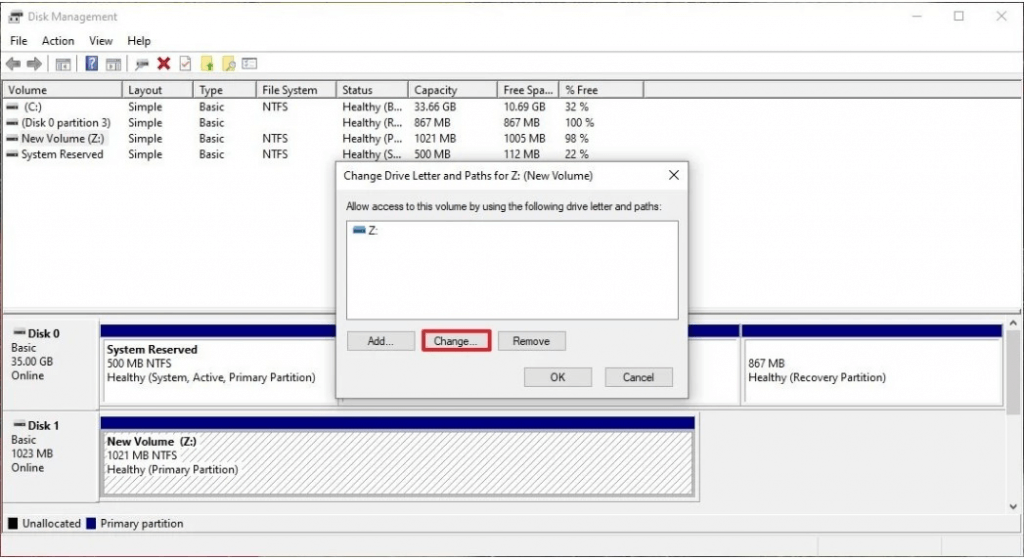Click the scroll up arrow in disk pane
1024x559 pixels.
click(x=1013, y=323)
